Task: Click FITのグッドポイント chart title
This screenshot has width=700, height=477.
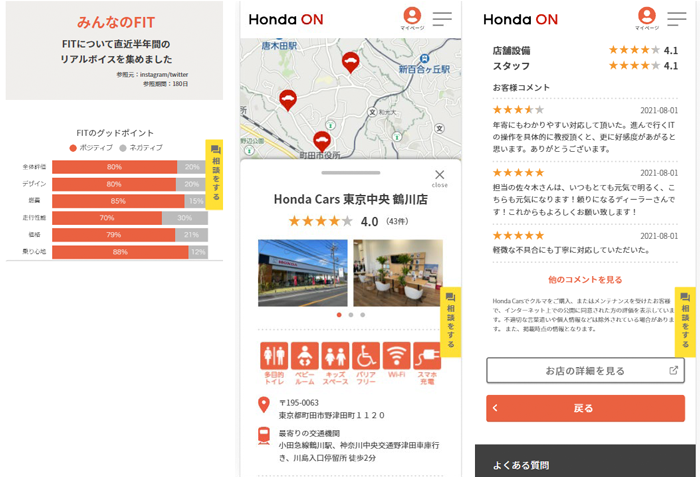Action: 115,133
